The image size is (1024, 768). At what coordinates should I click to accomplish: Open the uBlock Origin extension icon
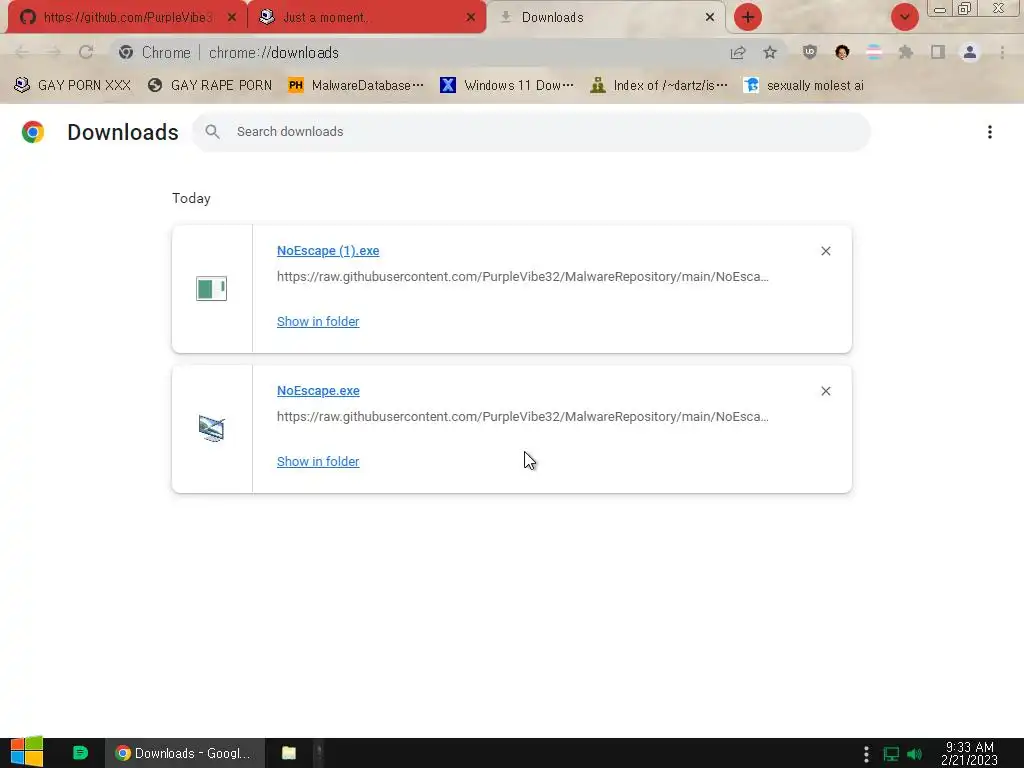point(810,52)
